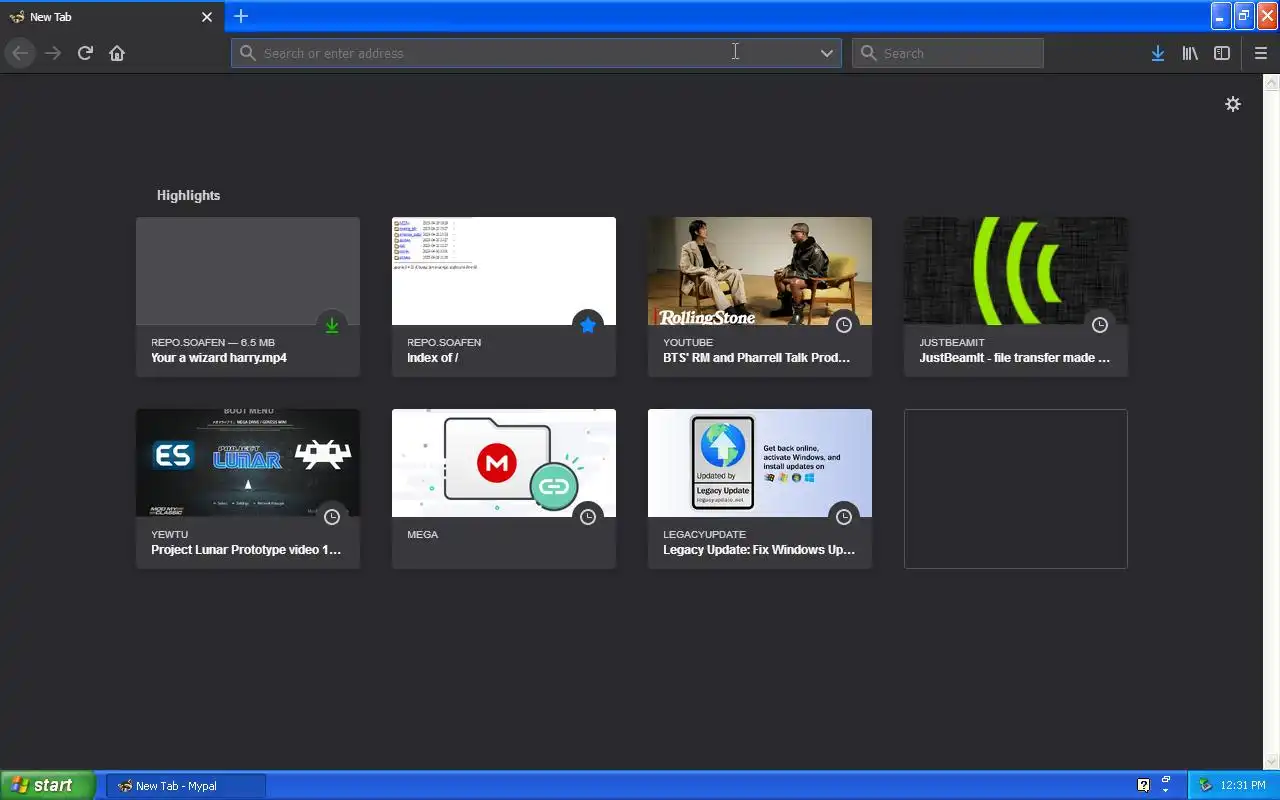The image size is (1280, 800).
Task: Click history clock badge on Yewtu card
Action: (332, 517)
